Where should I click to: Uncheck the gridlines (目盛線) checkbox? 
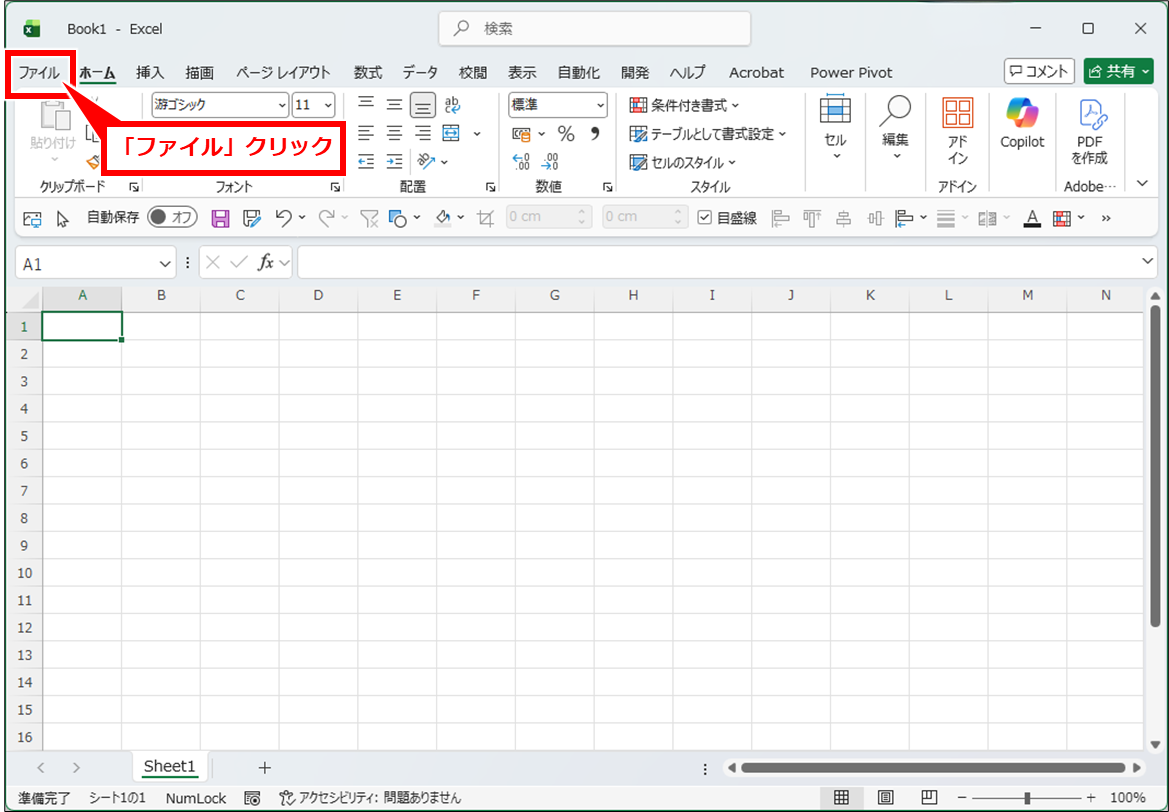tap(705, 218)
